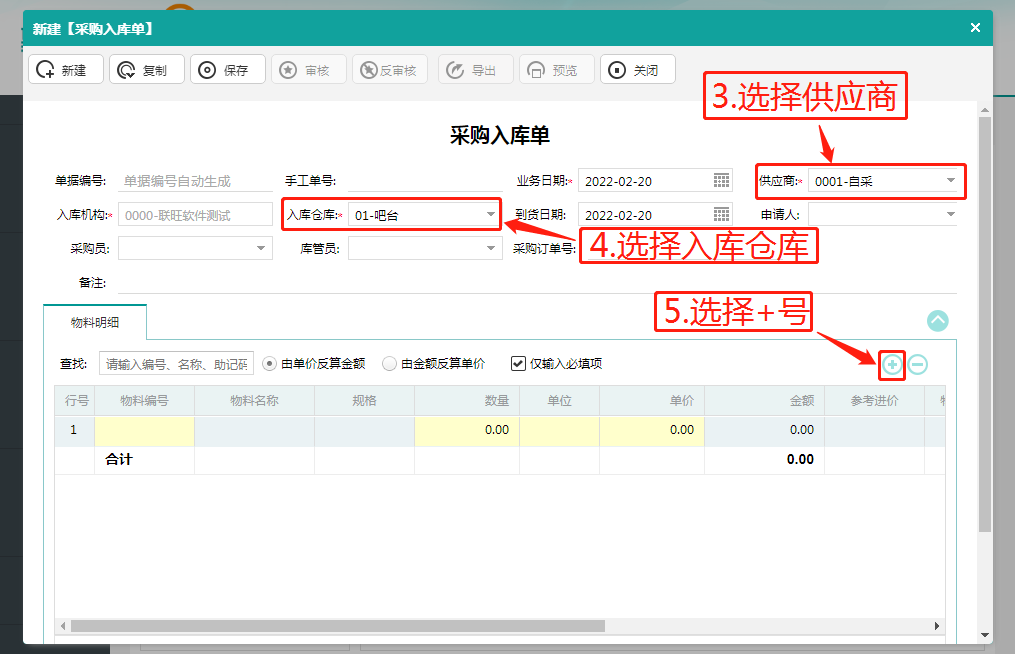
Task: Click the 复制 (Copy) toolbar button
Action: [x=147, y=70]
